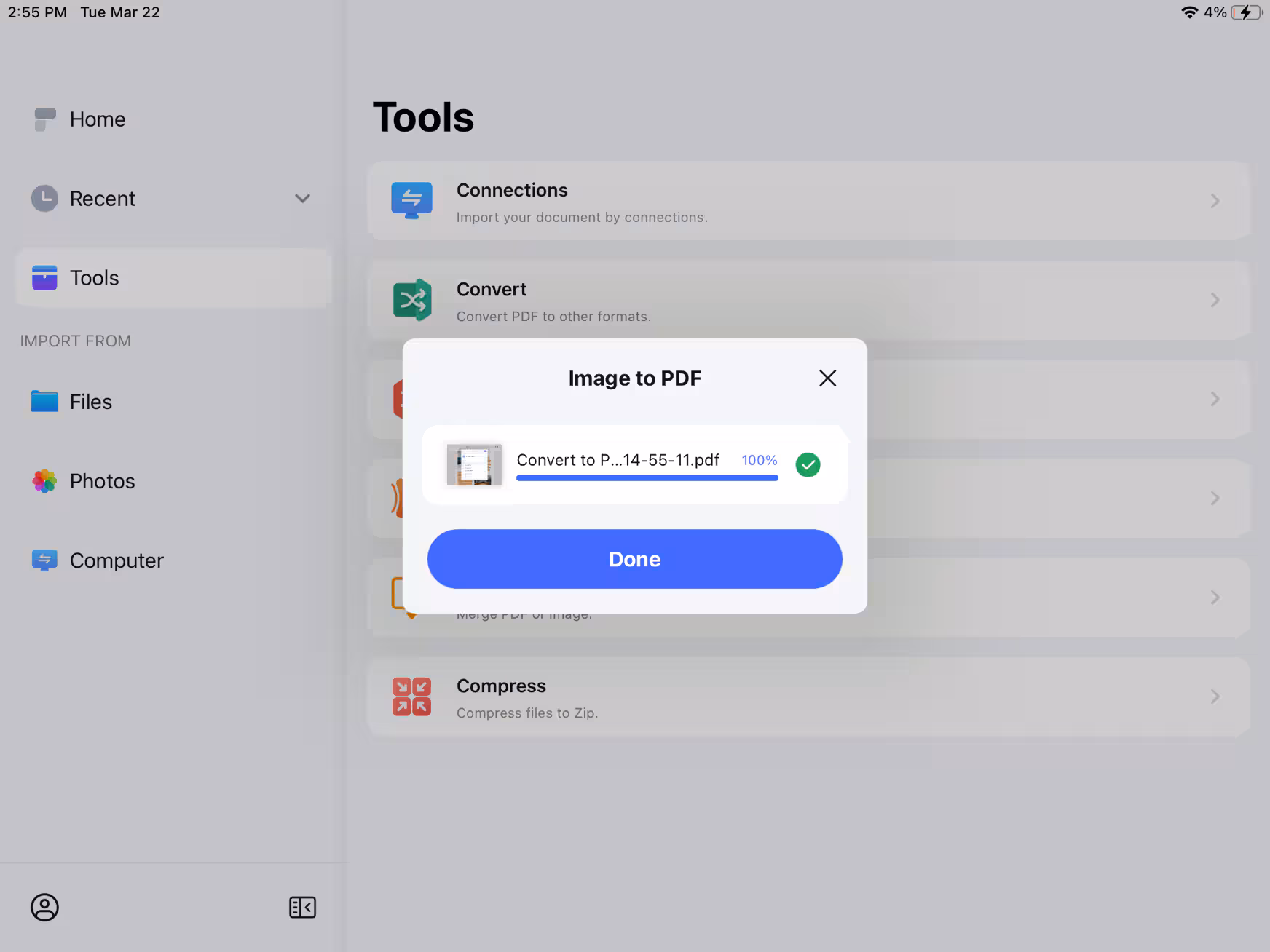This screenshot has height=952, width=1270.
Task: Click the Connections monitor icon
Action: (x=411, y=200)
